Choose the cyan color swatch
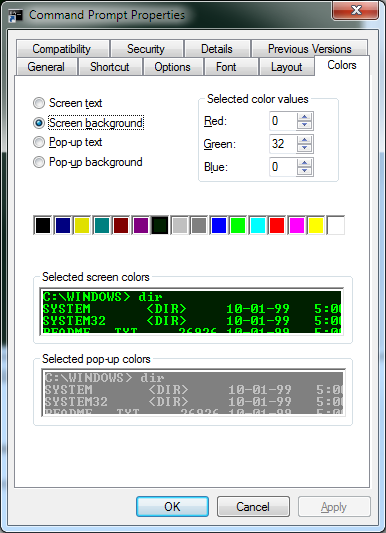Image resolution: width=386 pixels, height=533 pixels. coord(258,225)
